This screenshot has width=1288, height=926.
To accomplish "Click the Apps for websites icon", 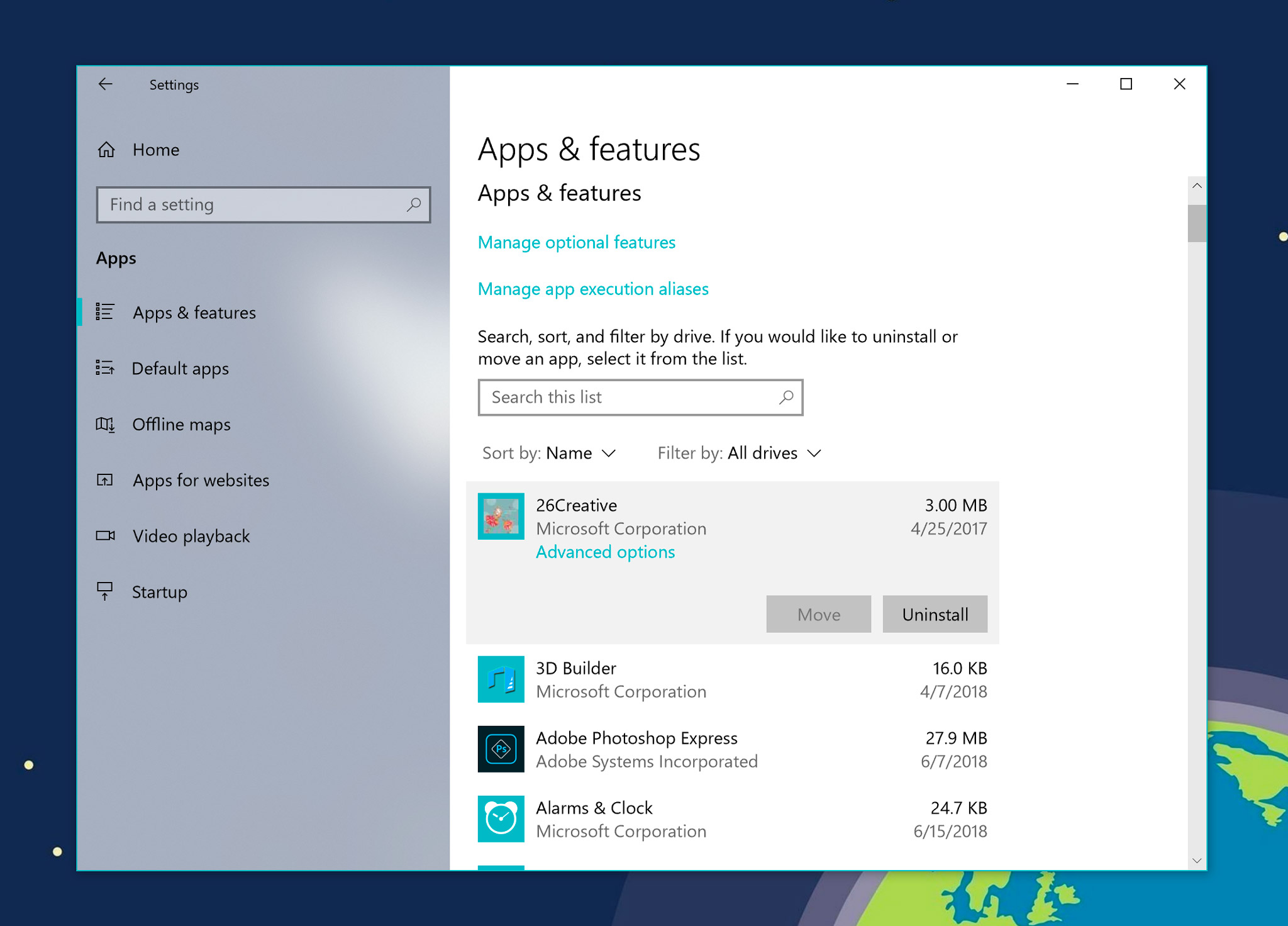I will [x=105, y=480].
